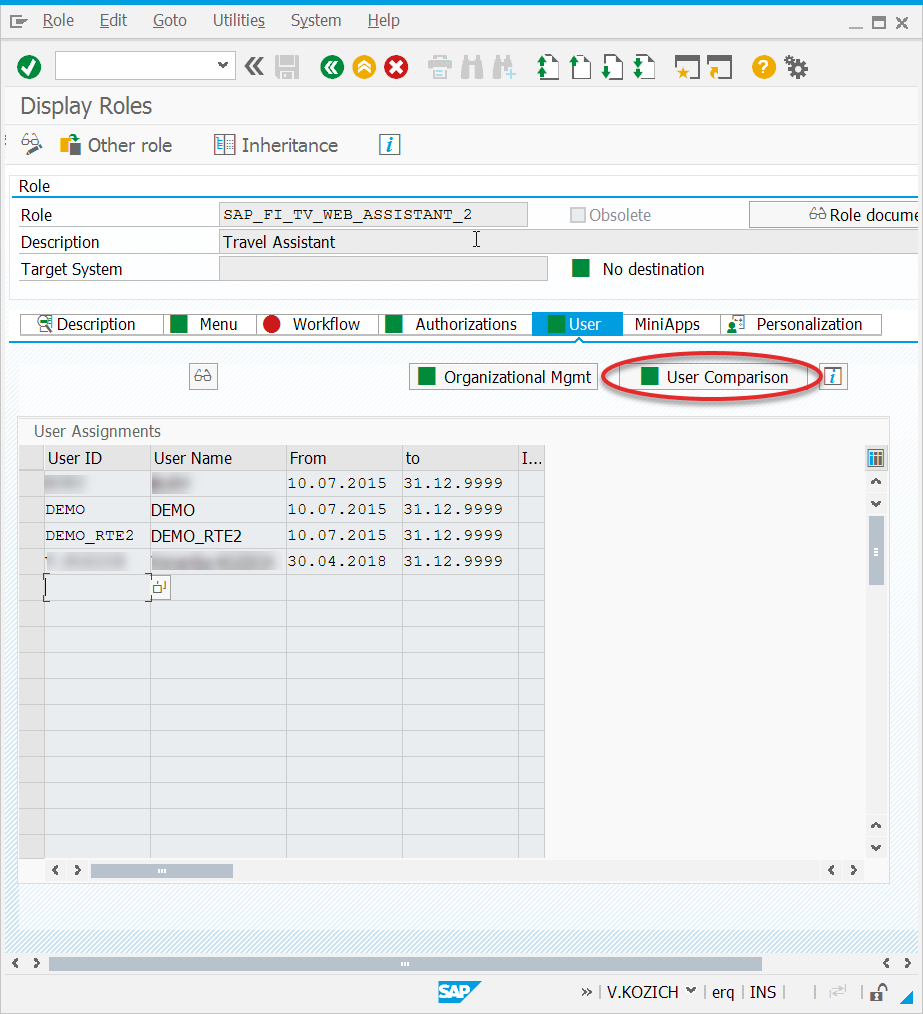Click the window's bottom horizontal scrollbar thumb
The width and height of the screenshot is (923, 1014).
click(x=406, y=964)
